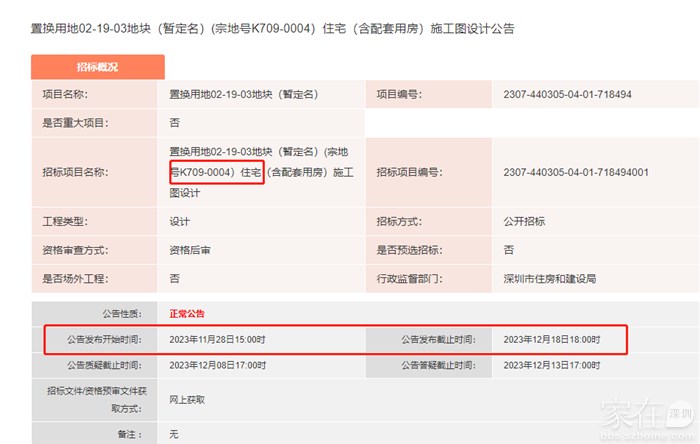
Task: Click the 是否重大项目 label
Action: pos(74,122)
